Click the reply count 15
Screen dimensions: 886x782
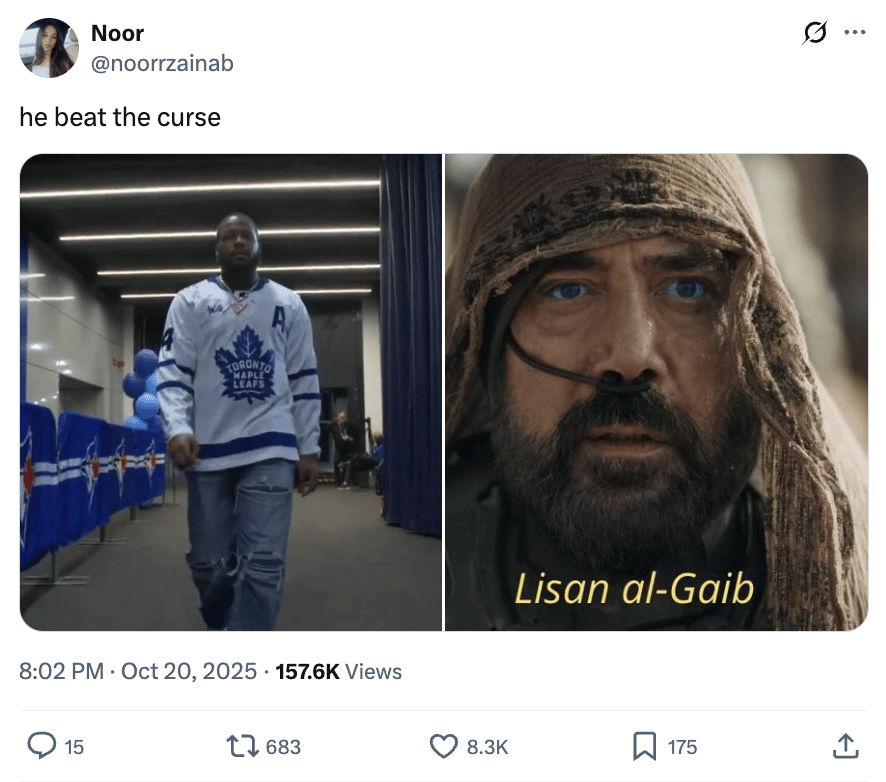coord(74,747)
